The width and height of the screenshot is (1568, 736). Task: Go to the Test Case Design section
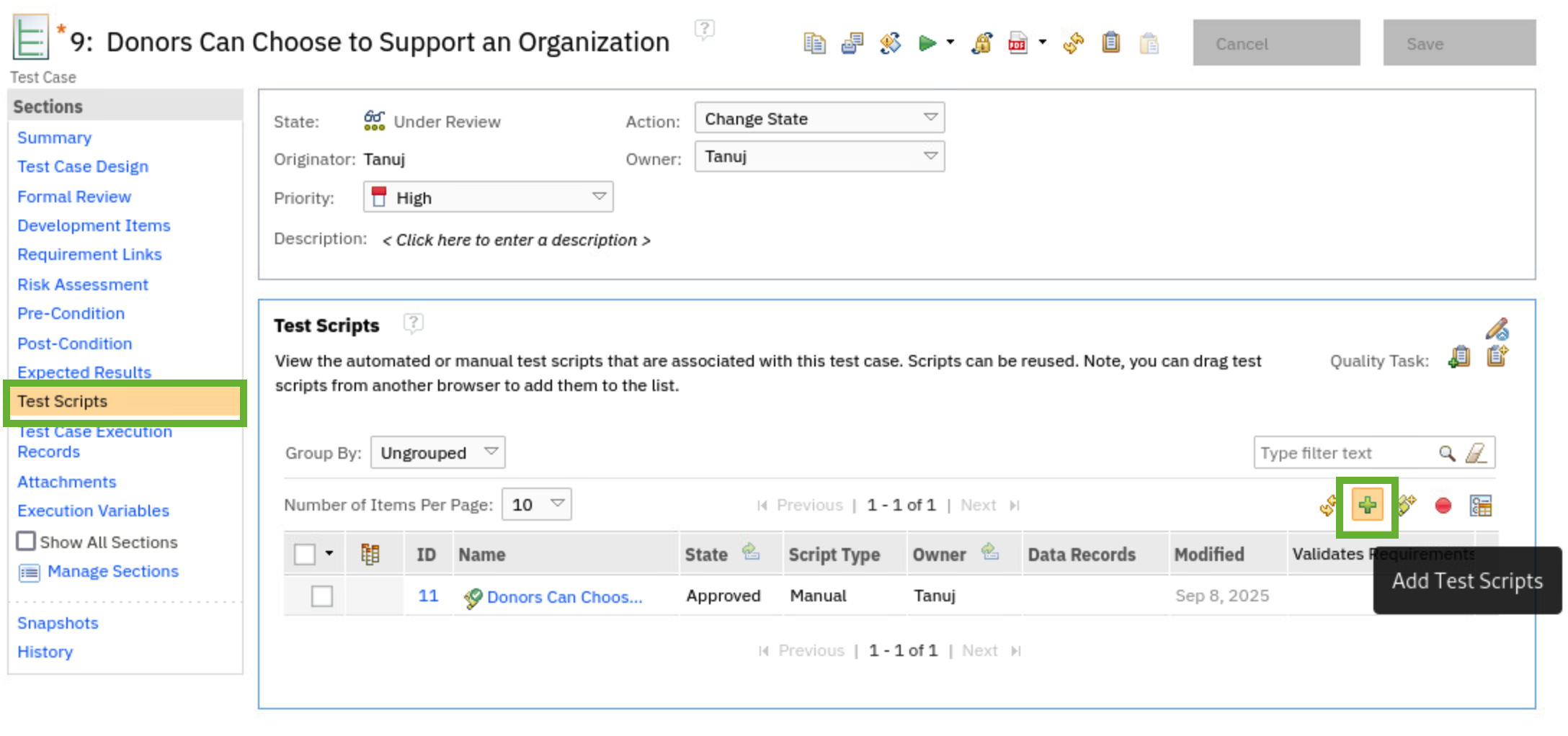click(83, 167)
